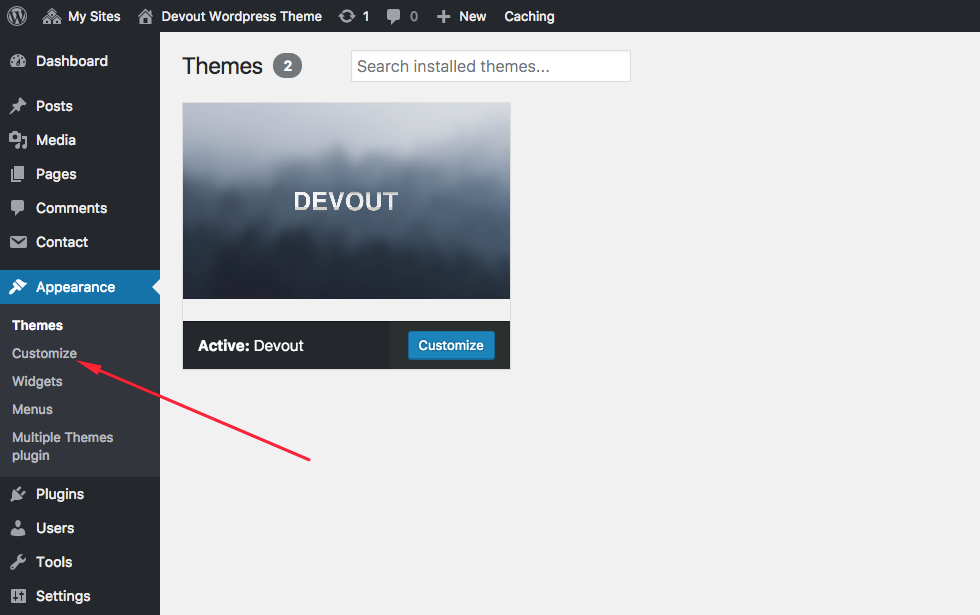Click the updates refresh icon
The image size is (980, 615).
(x=347, y=16)
